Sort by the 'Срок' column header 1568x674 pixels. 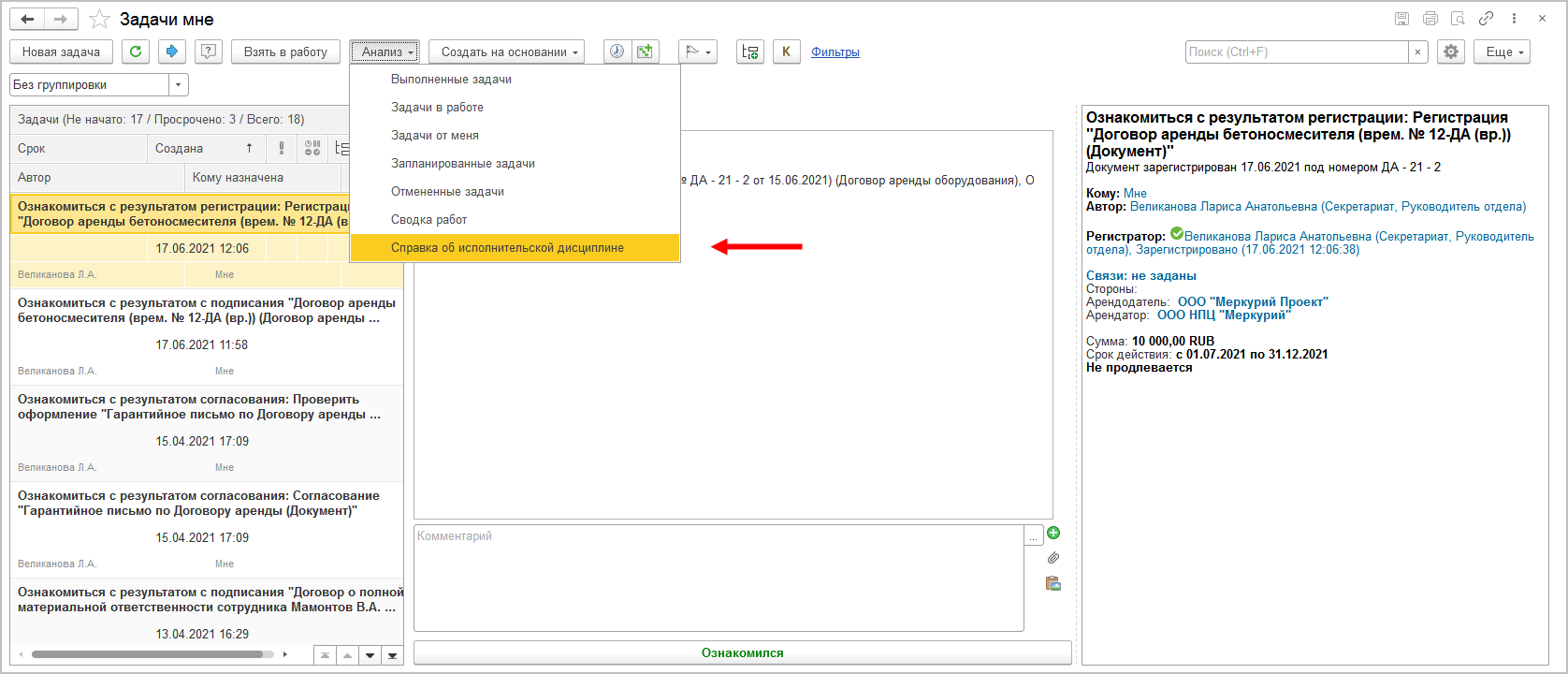79,148
